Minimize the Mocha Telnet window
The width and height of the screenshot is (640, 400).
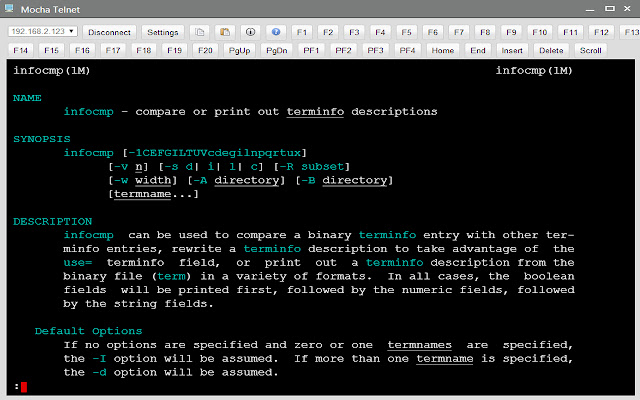[590, 9]
